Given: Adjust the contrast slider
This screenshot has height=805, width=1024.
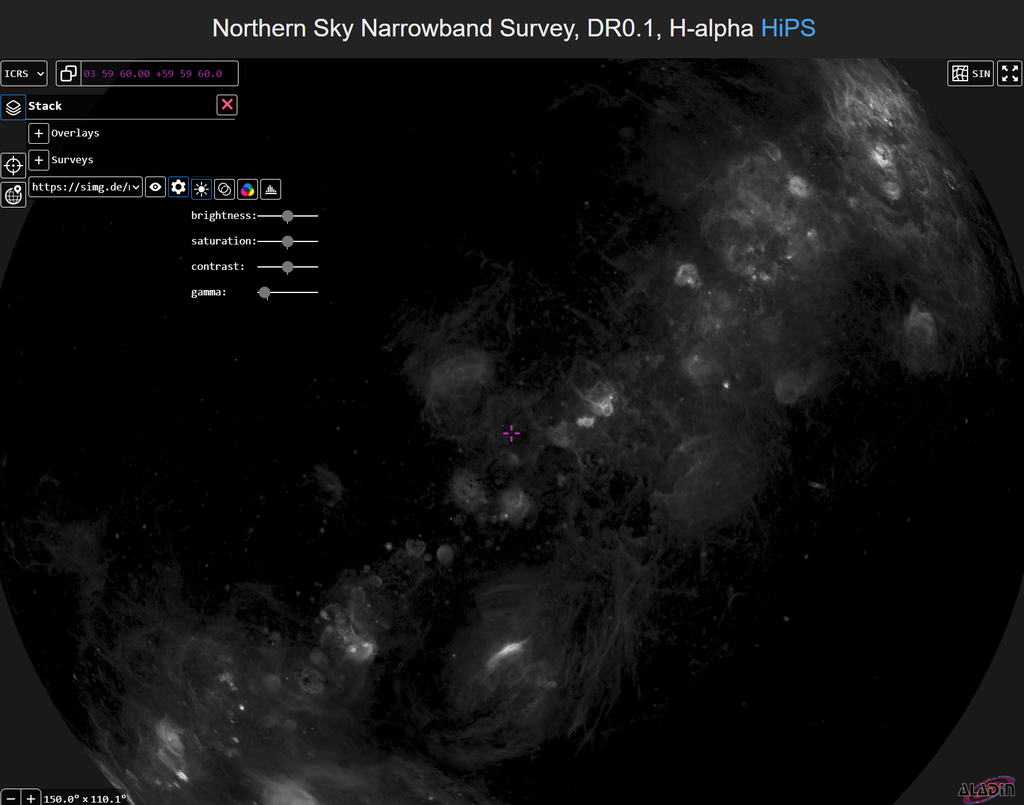Looking at the screenshot, I should coord(287,267).
